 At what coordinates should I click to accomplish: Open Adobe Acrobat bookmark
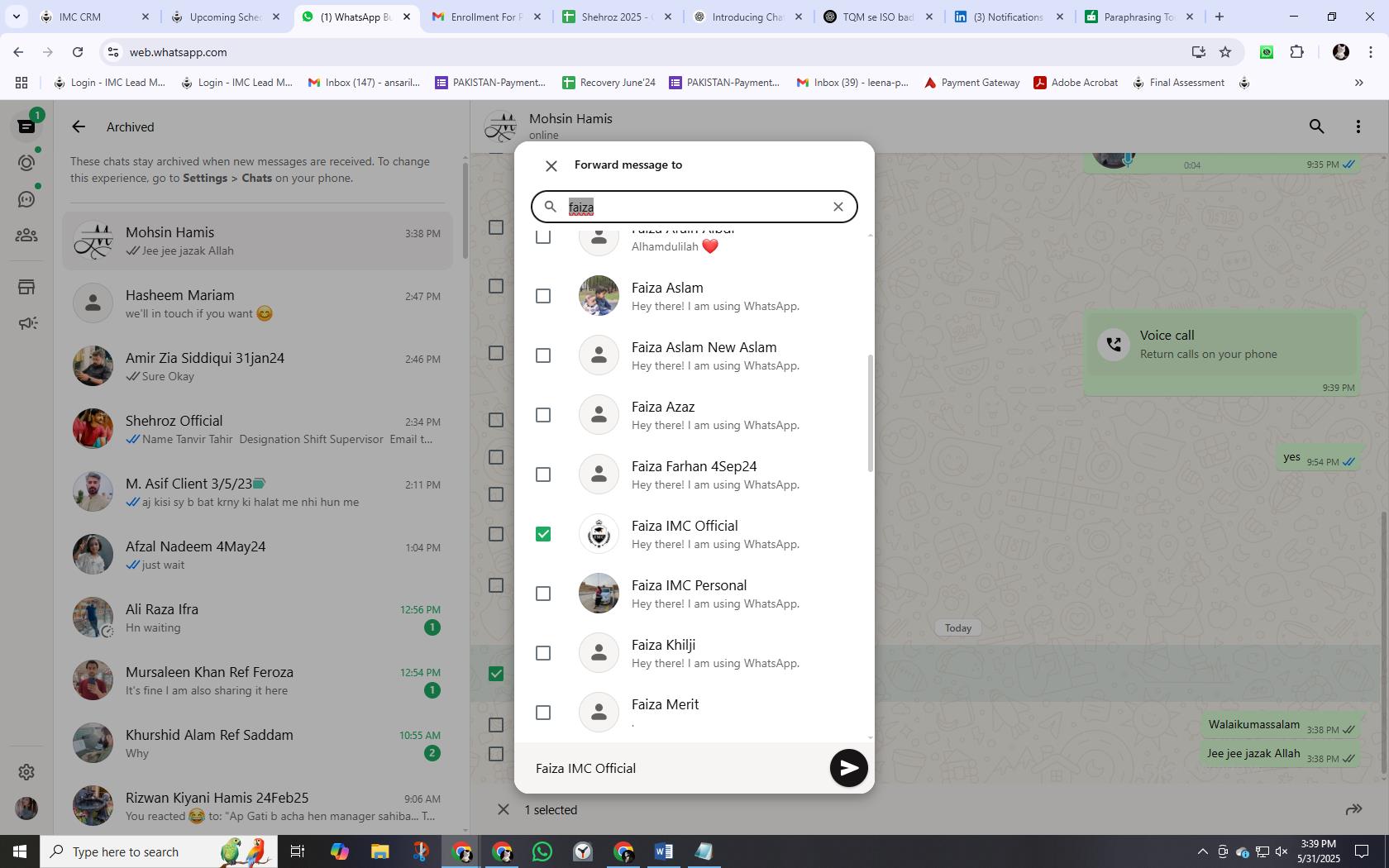coord(1076,83)
